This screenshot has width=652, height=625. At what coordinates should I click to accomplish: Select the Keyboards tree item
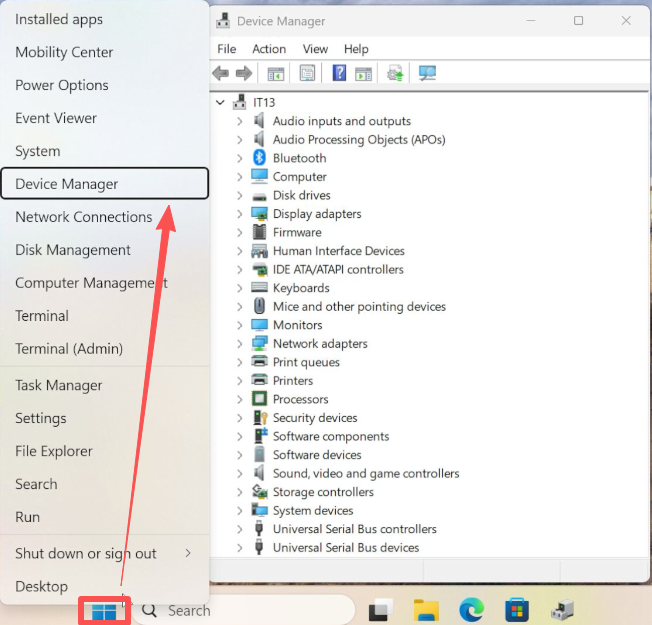coord(301,288)
